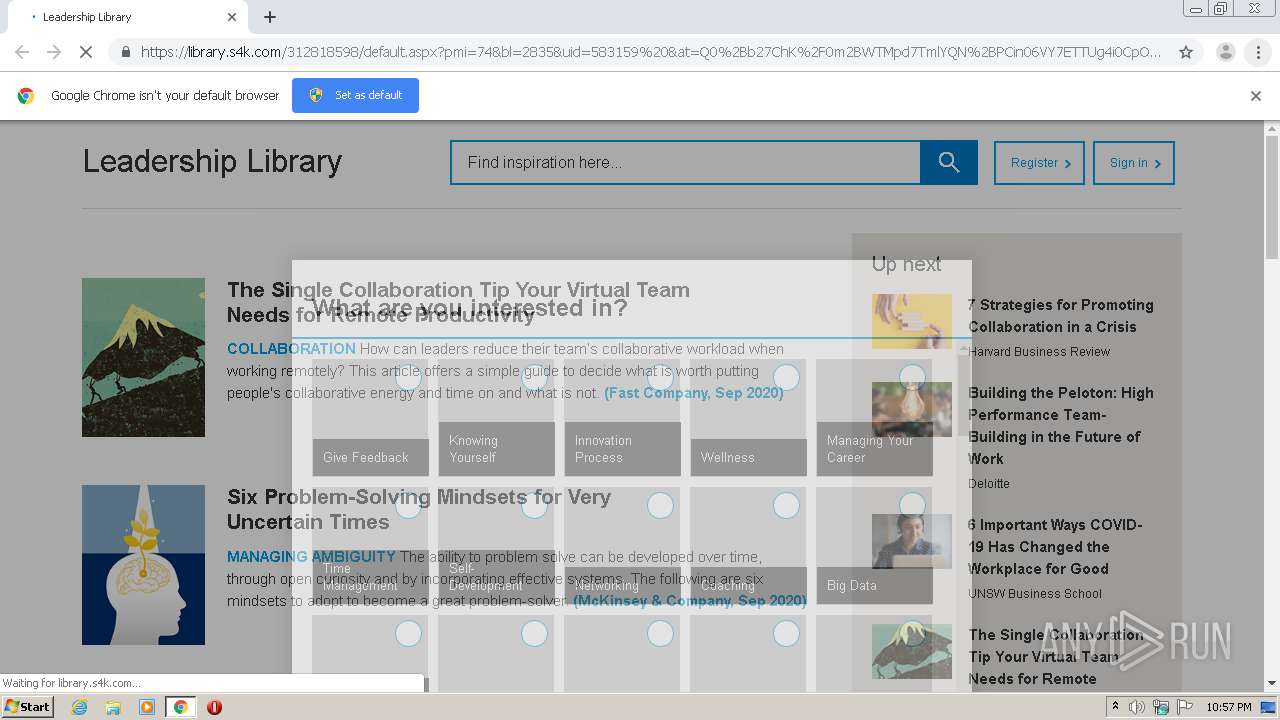Click Set as default button
This screenshot has width=1280, height=720.
coord(355,95)
